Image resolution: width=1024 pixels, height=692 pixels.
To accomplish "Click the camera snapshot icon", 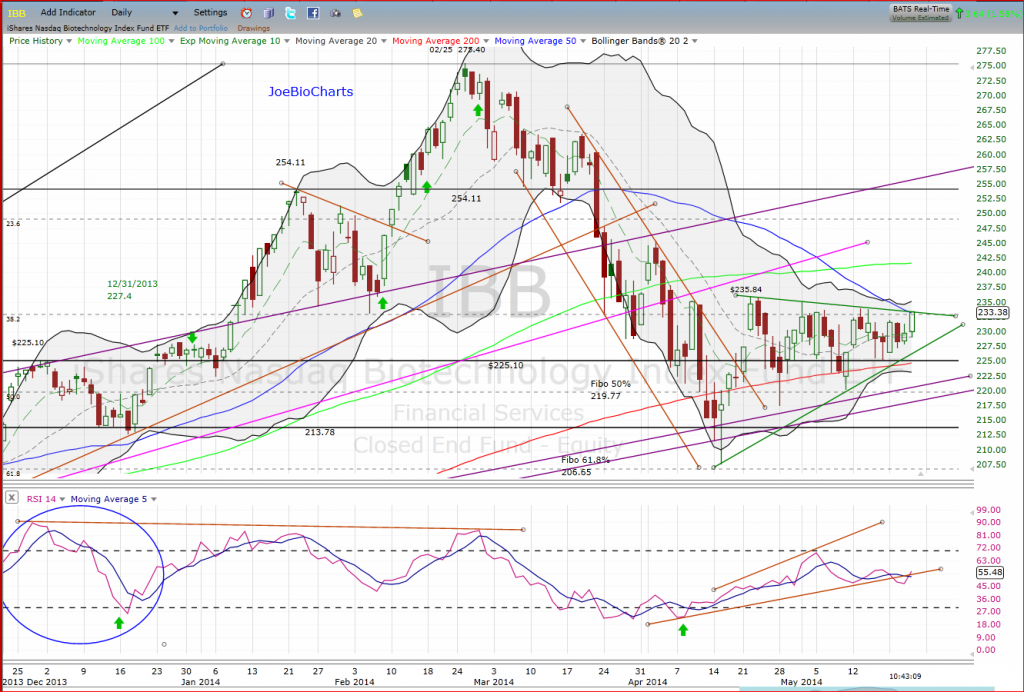I will coord(334,13).
